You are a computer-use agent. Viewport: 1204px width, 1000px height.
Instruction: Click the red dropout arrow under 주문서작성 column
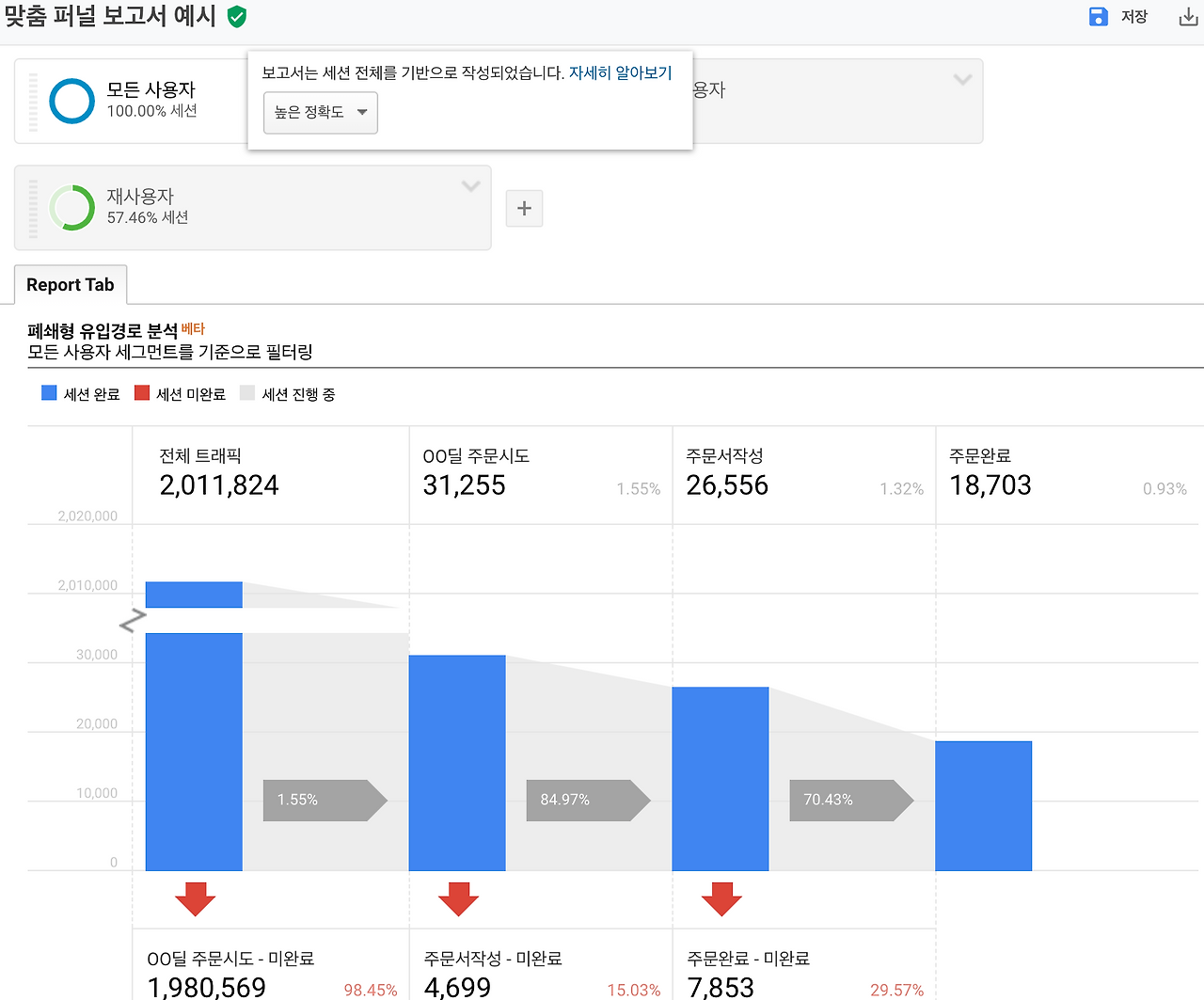tap(721, 899)
